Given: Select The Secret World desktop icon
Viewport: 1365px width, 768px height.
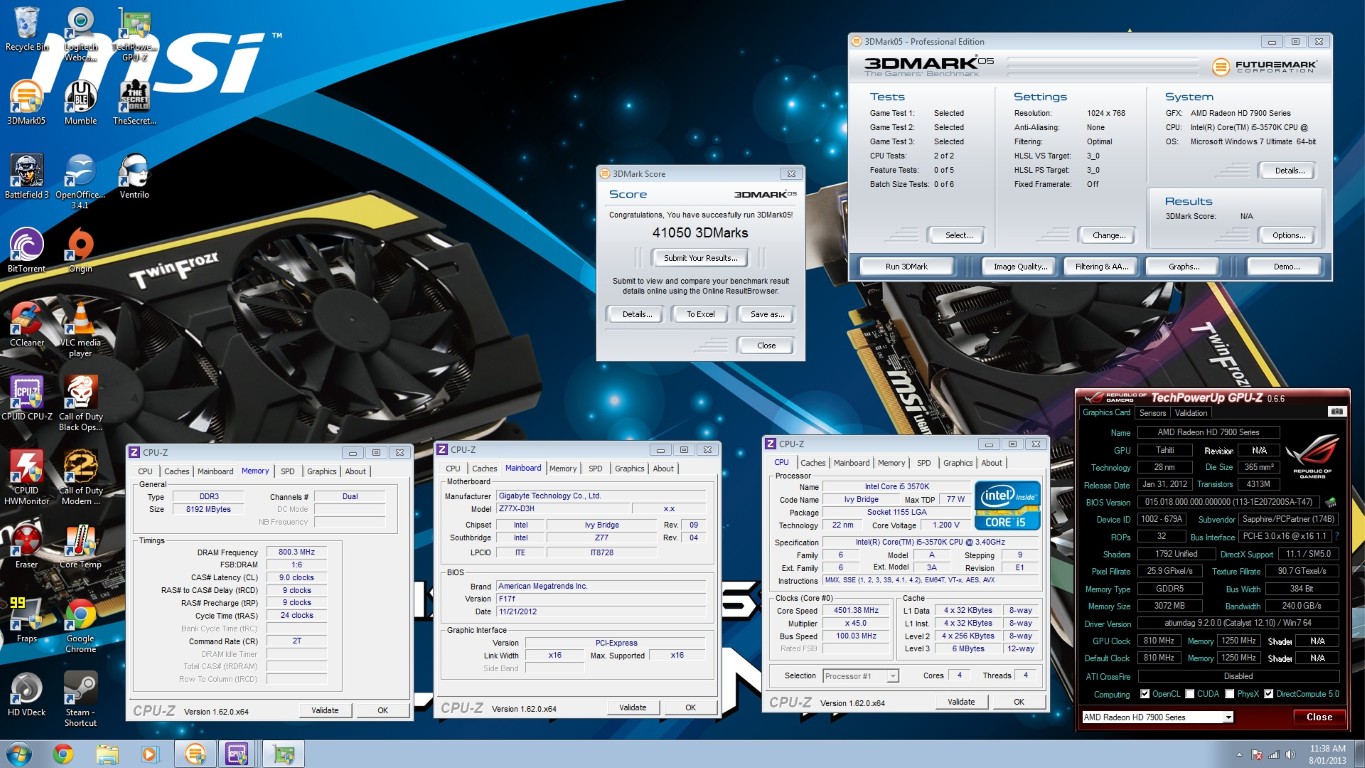Looking at the screenshot, I should point(134,103).
